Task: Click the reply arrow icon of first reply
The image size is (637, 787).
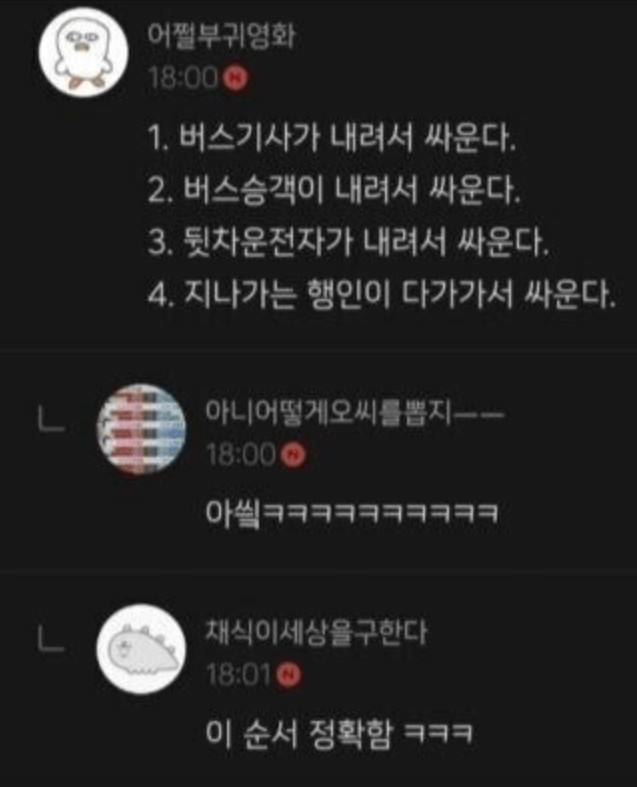Action: (x=51, y=418)
